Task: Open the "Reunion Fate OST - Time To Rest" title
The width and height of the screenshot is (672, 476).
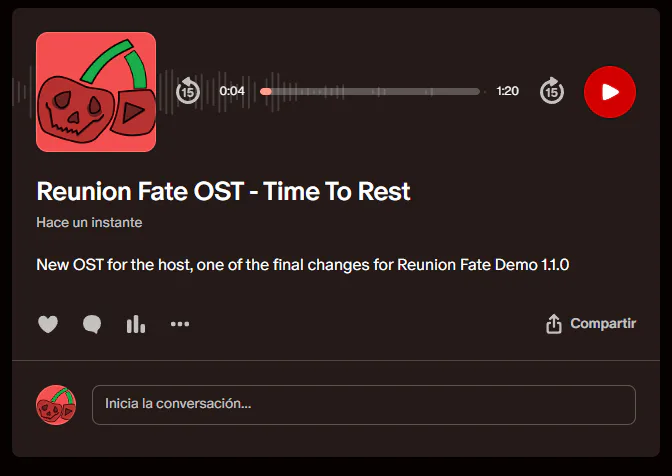Action: click(x=223, y=191)
